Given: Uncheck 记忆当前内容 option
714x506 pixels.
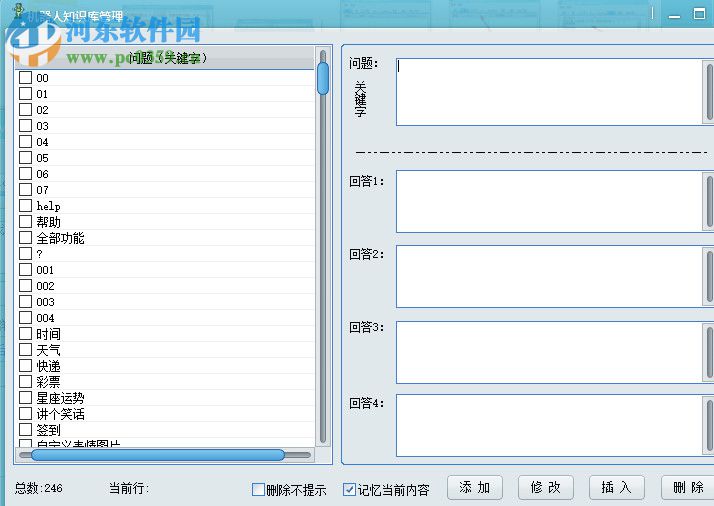Looking at the screenshot, I should (x=349, y=490).
